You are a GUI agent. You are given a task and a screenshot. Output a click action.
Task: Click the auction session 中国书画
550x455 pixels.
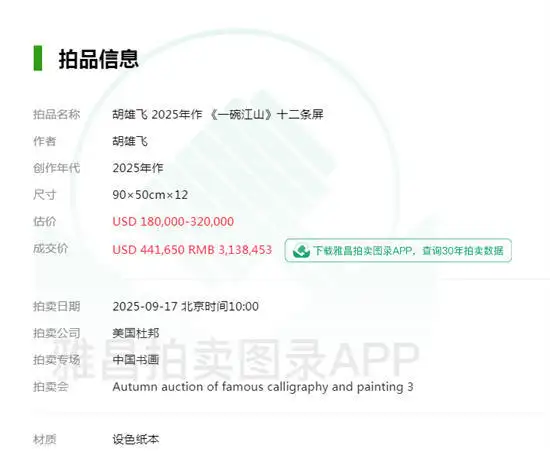[x=136, y=360]
